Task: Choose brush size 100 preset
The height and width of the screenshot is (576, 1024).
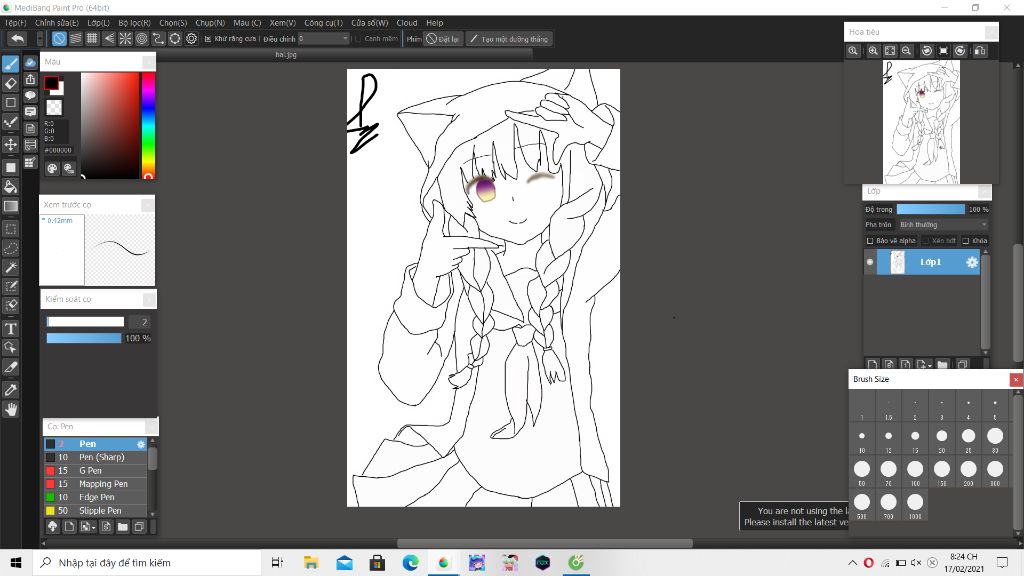Action: coord(915,470)
